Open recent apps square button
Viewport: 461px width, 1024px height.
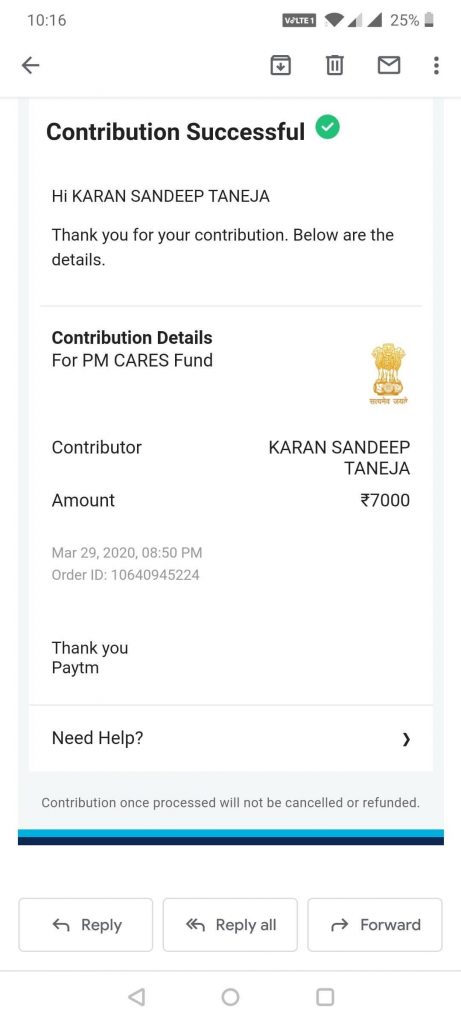click(325, 997)
